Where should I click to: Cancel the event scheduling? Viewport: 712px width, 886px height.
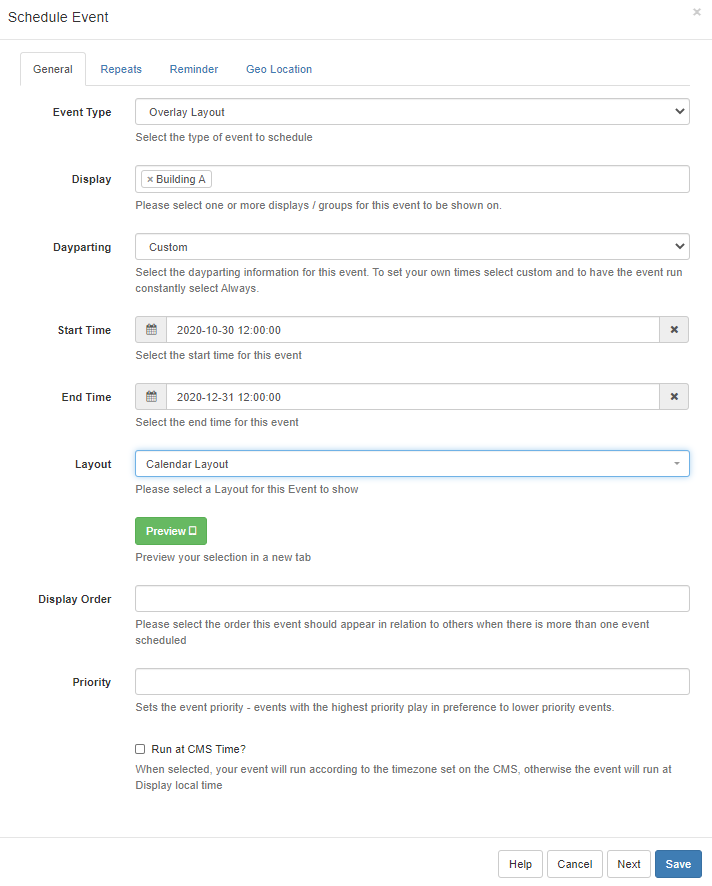575,864
